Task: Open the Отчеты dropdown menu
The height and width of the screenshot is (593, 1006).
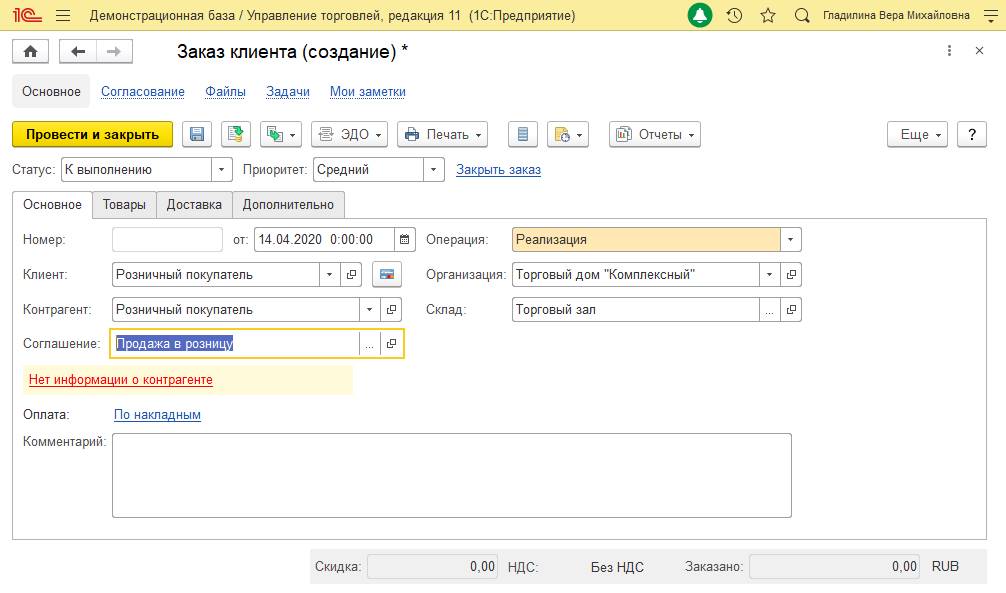Action: (654, 134)
